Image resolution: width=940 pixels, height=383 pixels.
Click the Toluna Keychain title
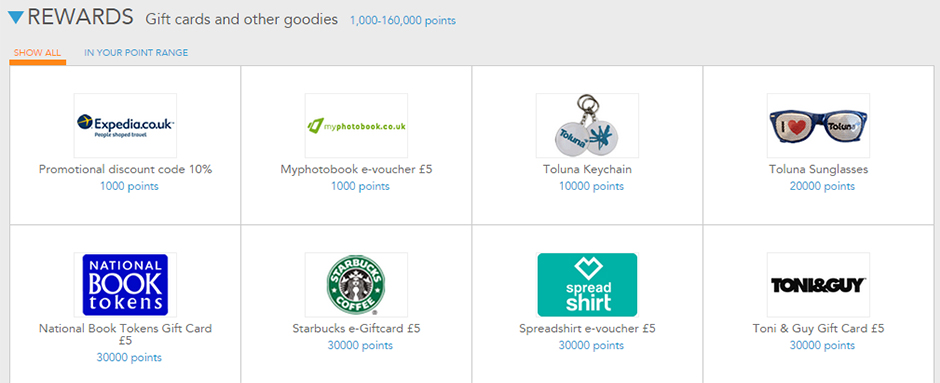587,170
